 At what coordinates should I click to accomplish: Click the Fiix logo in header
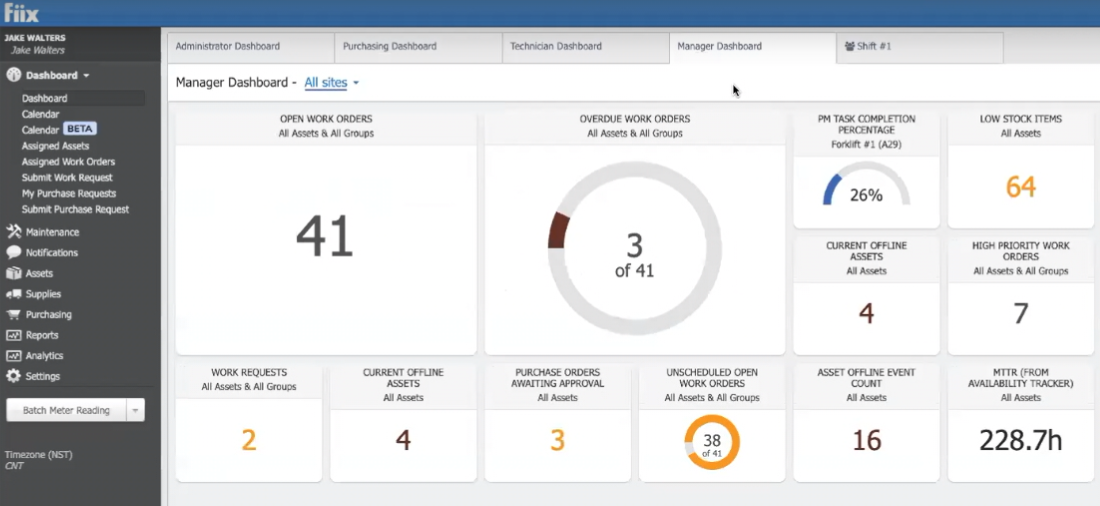[x=22, y=13]
